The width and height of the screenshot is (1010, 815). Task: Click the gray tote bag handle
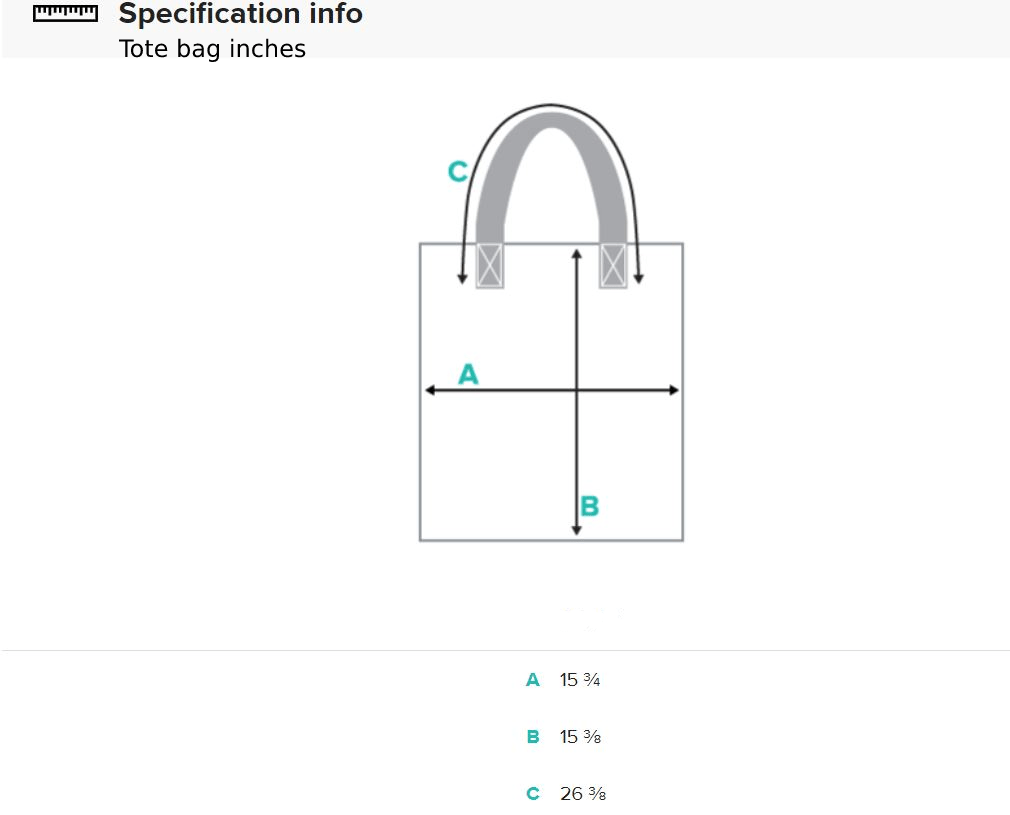click(551, 125)
